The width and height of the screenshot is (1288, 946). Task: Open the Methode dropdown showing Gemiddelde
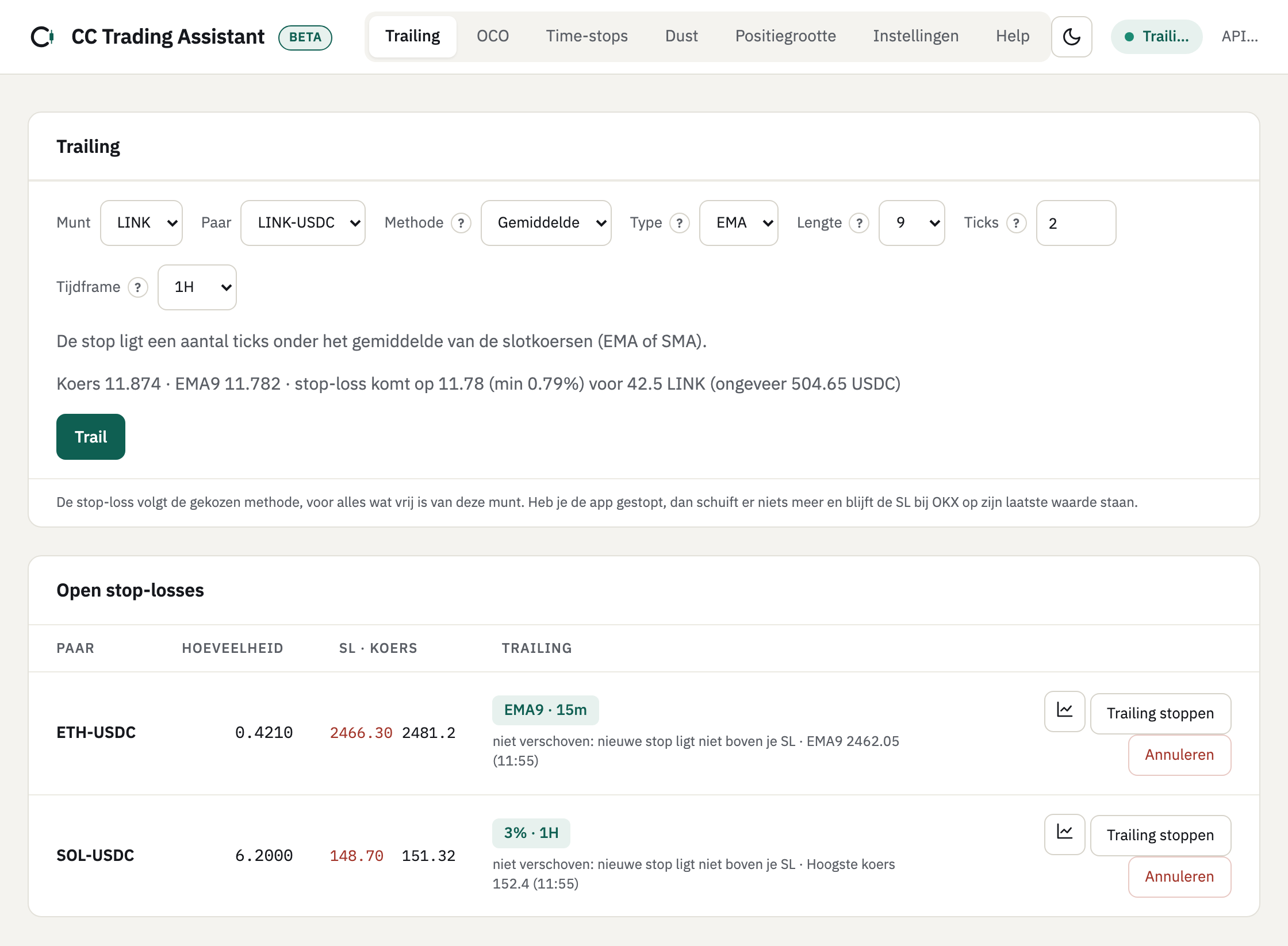point(546,223)
